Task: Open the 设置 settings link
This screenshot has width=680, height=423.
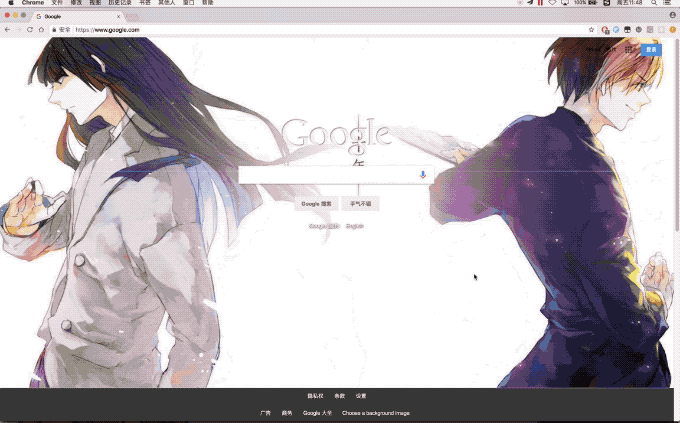Action: 361,396
